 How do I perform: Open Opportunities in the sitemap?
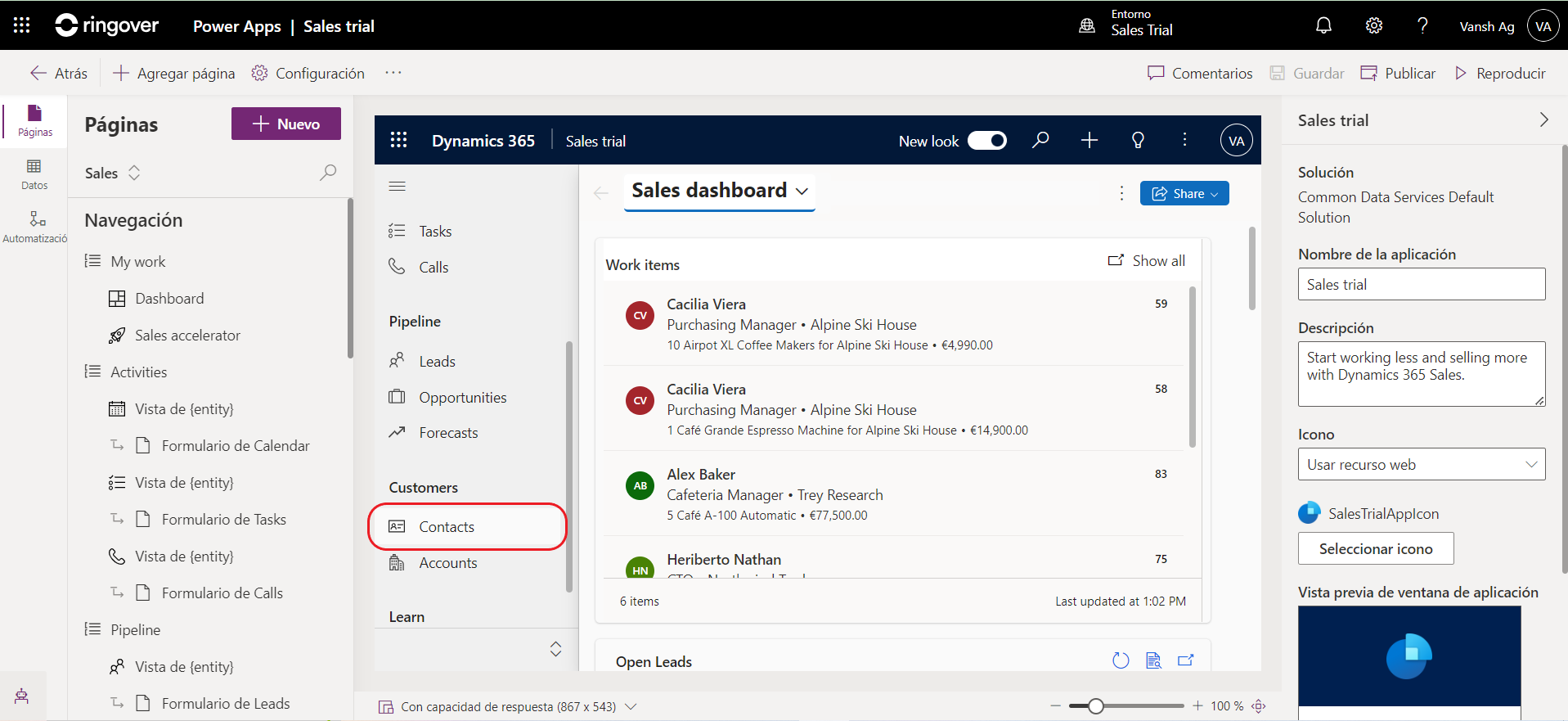463,397
